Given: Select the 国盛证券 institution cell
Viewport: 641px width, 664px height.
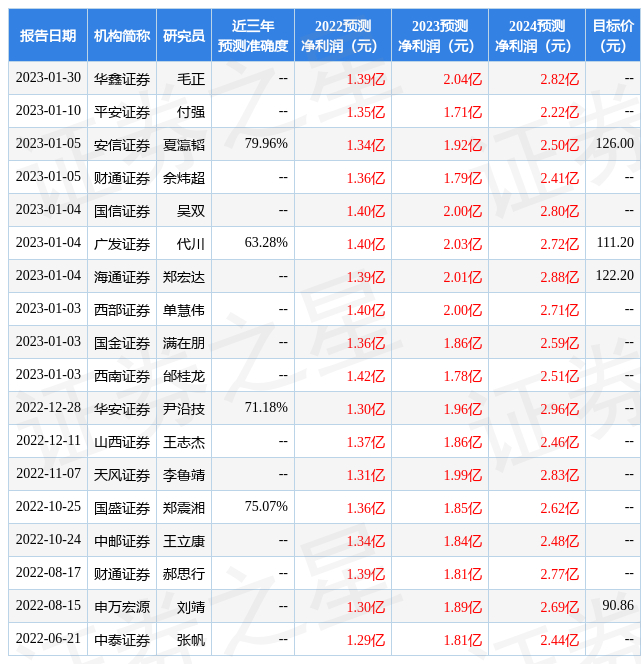Looking at the screenshot, I should pos(122,509).
